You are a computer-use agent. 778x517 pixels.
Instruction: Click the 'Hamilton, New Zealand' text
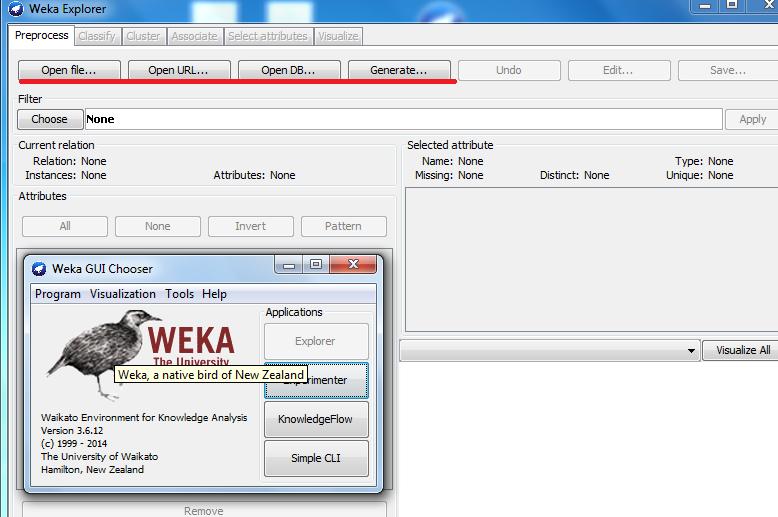[x=92, y=469]
